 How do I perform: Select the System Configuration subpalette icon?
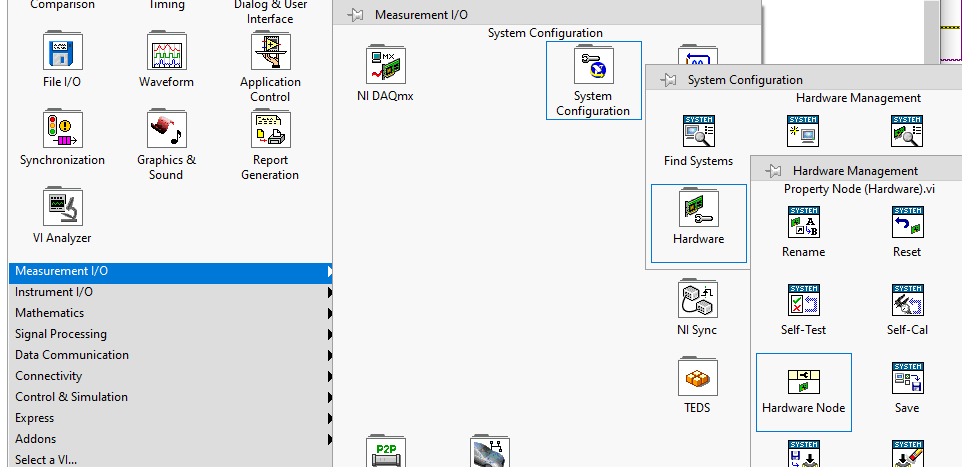pos(593,64)
